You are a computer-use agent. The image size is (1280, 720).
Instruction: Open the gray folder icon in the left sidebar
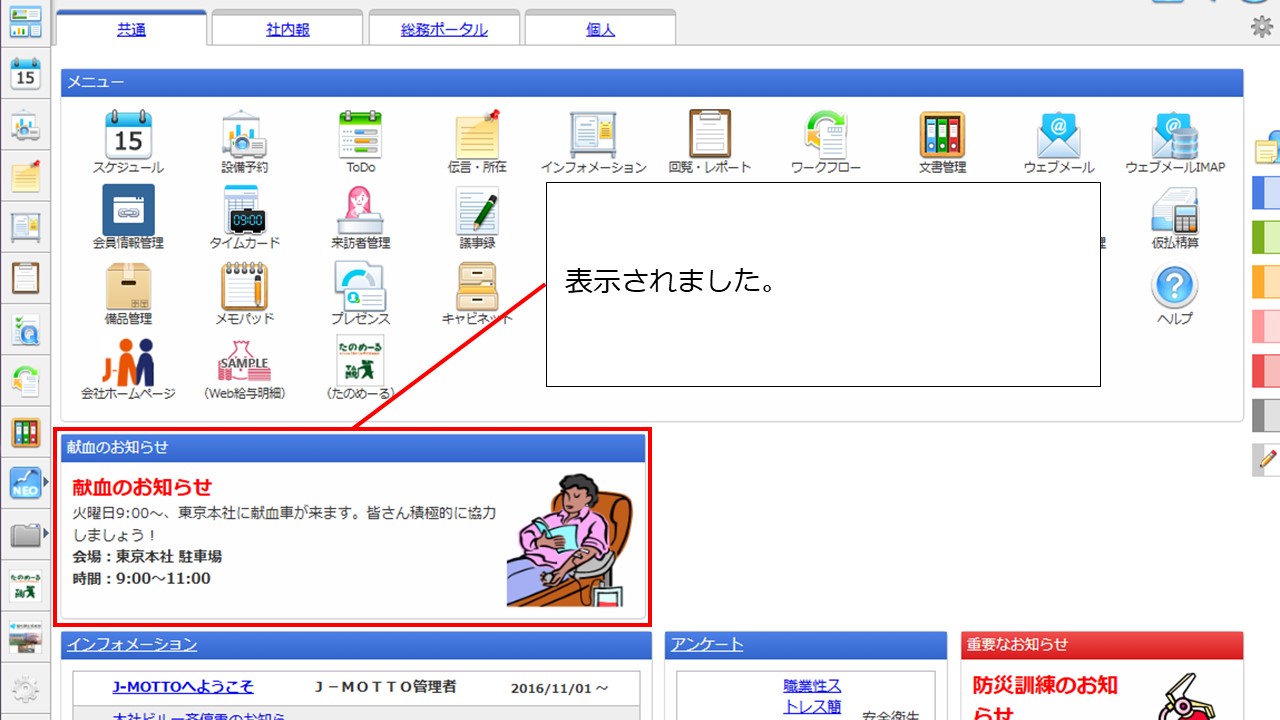coord(25,535)
